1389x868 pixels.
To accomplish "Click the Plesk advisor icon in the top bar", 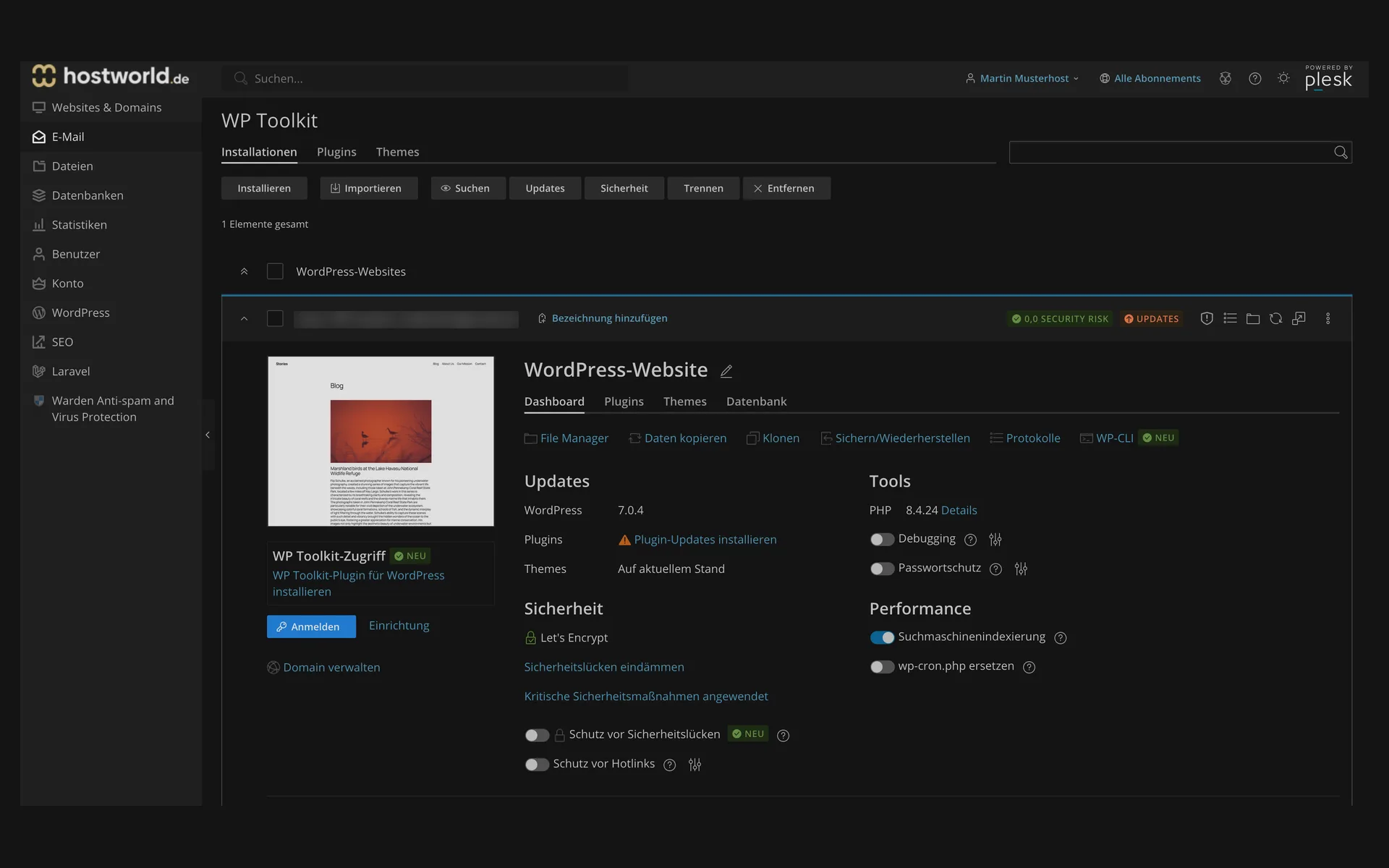I will pos(1226,78).
